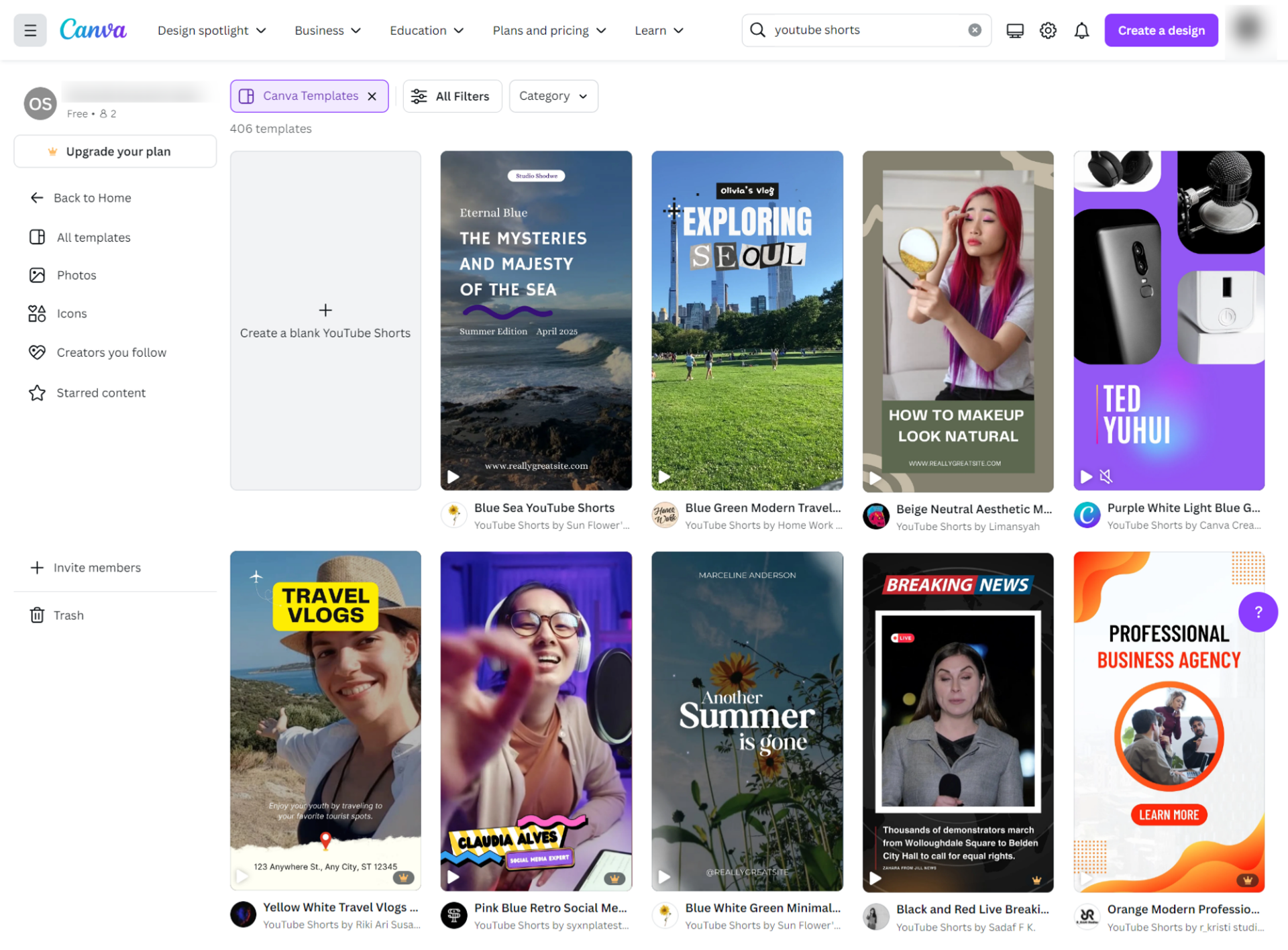Open the notifications bell
1288x950 pixels.
1081,30
